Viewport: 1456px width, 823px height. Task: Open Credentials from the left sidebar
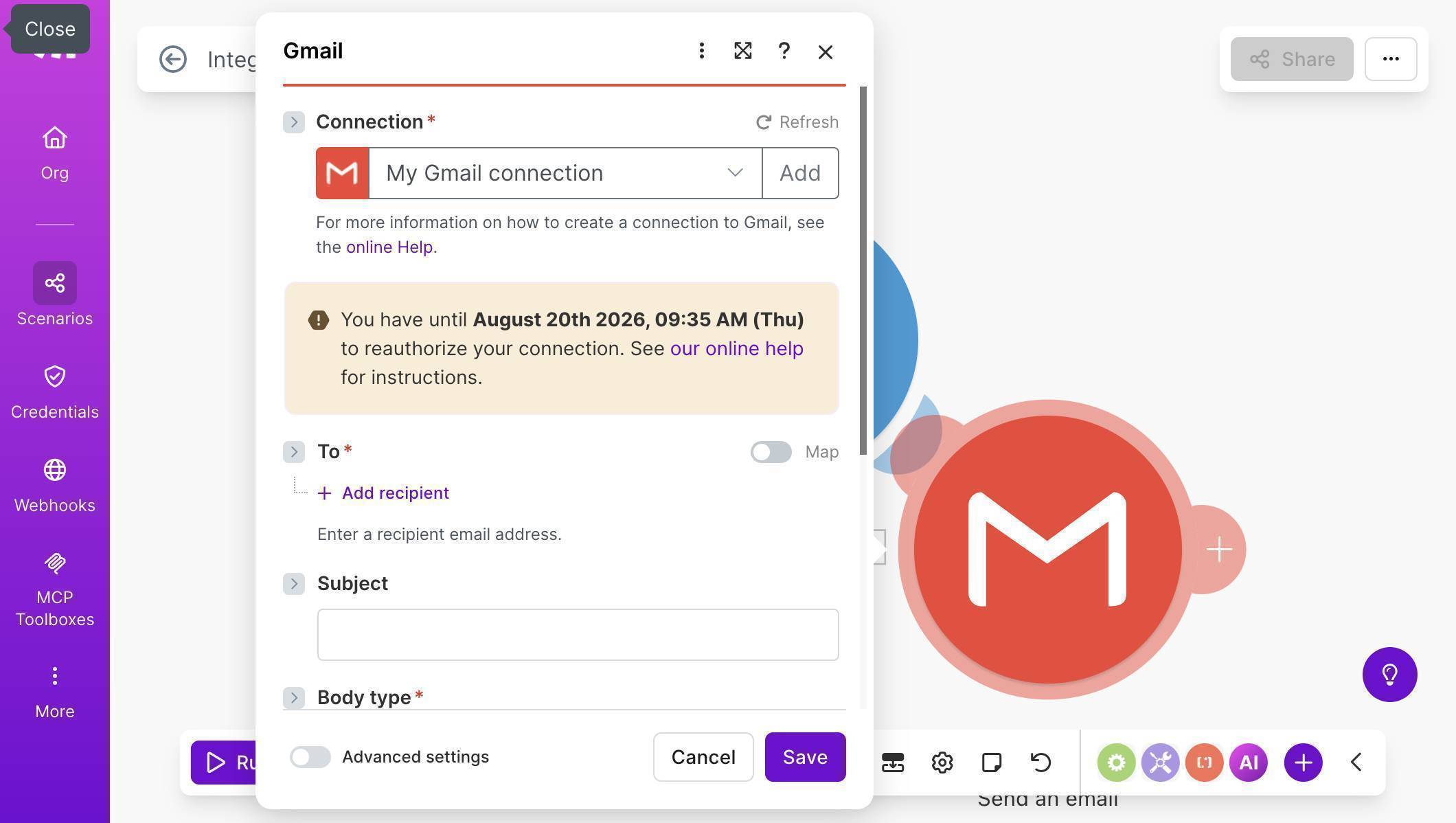[54, 389]
